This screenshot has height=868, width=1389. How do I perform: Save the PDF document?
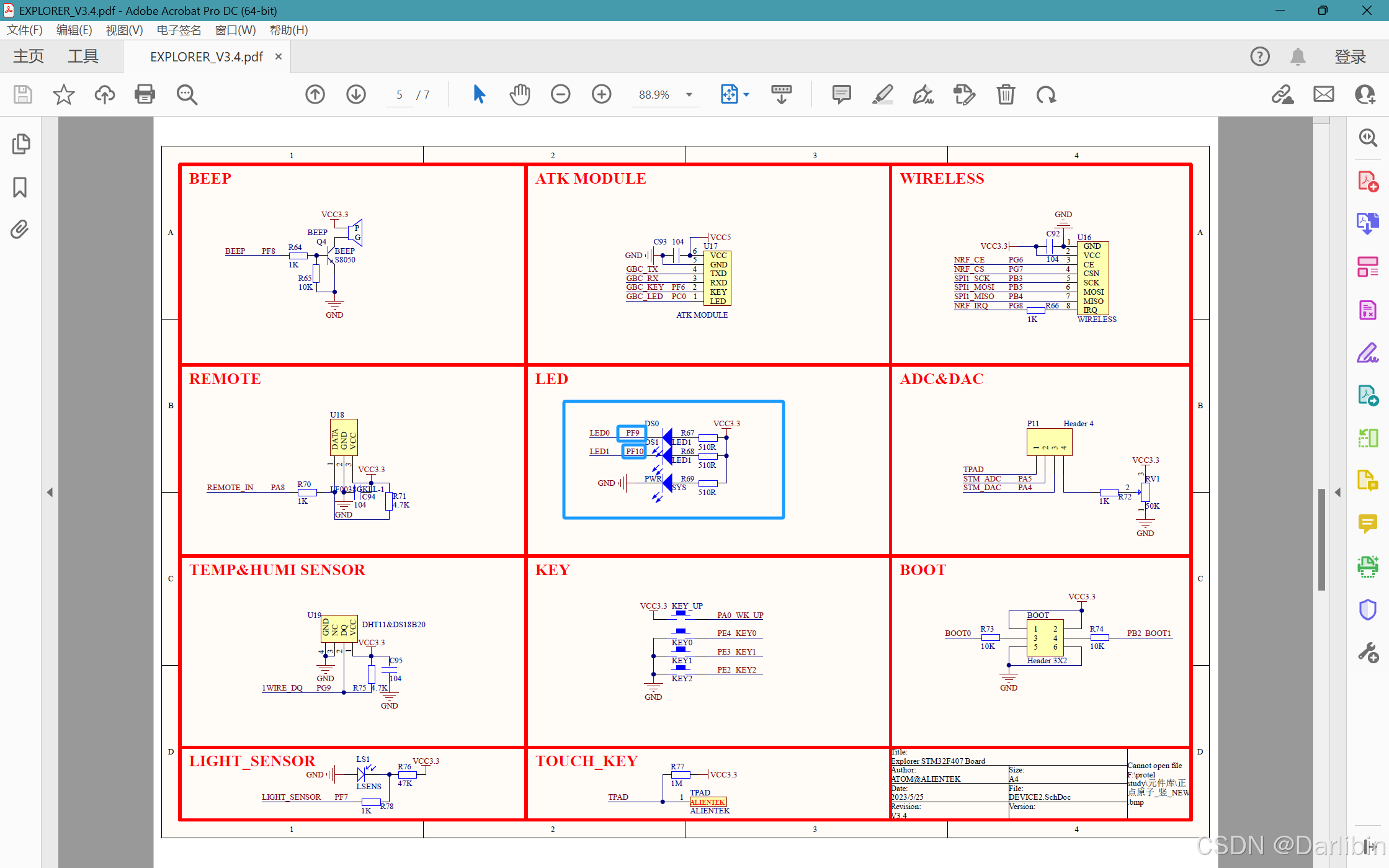(x=22, y=94)
